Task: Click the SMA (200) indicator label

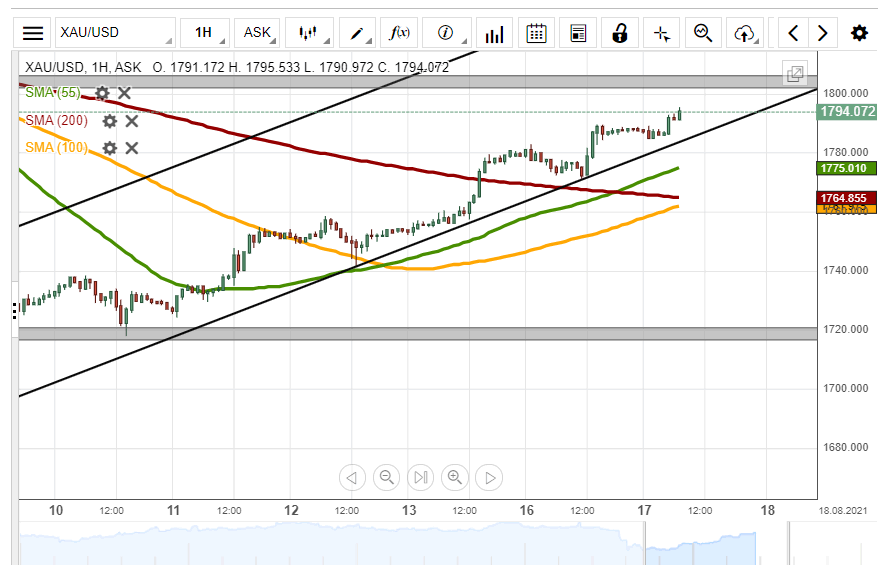Action: coord(56,121)
